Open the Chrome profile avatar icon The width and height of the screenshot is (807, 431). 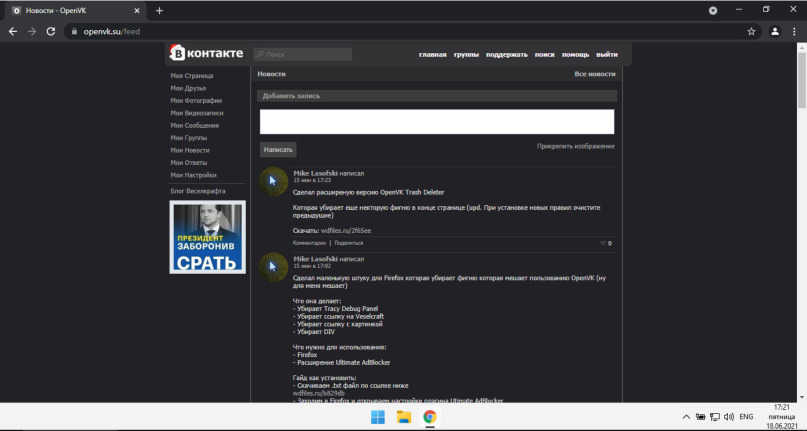[774, 31]
